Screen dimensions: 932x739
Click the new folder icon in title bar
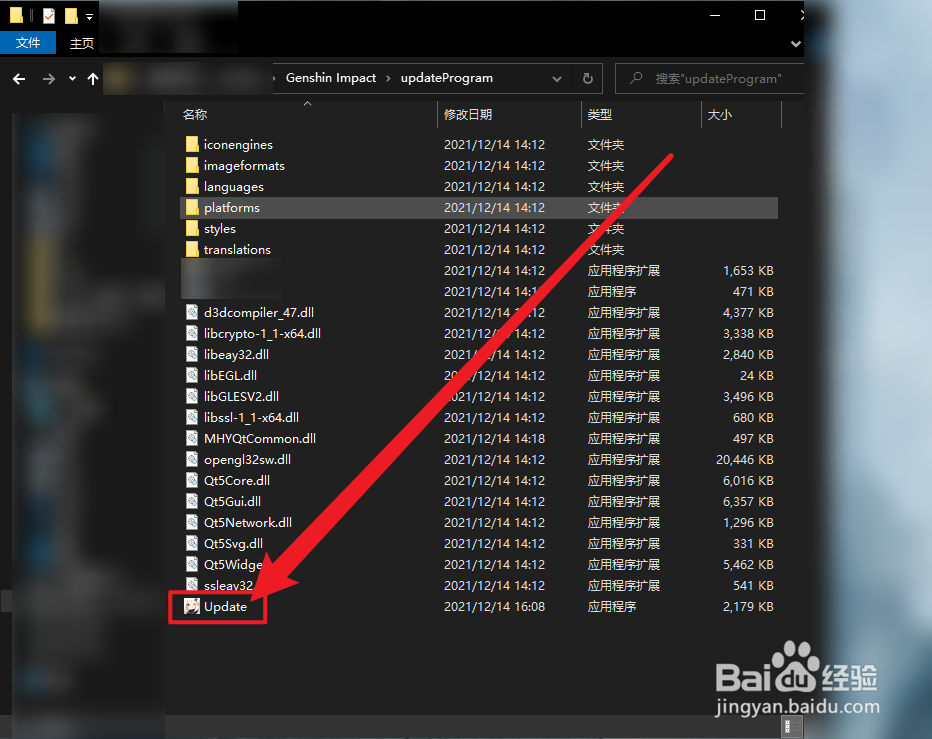point(71,15)
